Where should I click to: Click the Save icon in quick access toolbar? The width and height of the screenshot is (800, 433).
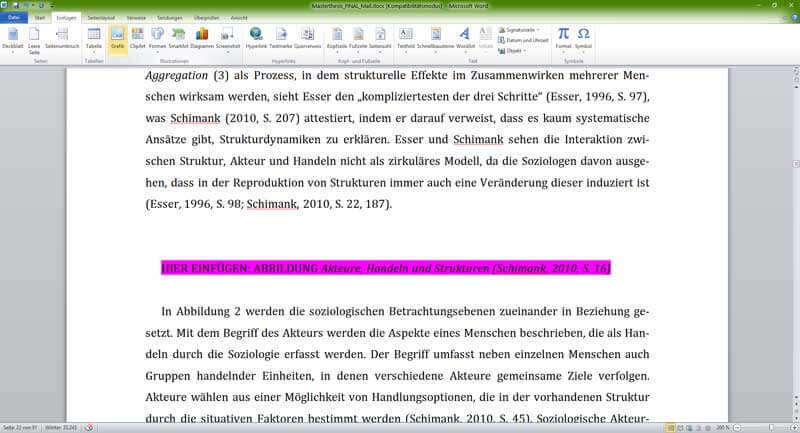pyautogui.click(x=15, y=5)
